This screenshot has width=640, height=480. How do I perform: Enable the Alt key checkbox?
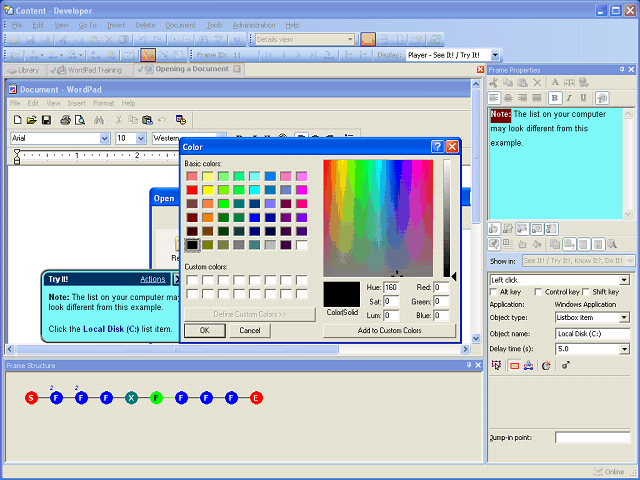(x=493, y=292)
